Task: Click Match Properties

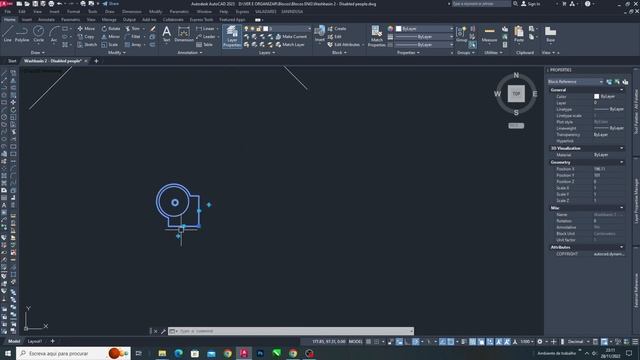Action: click(376, 36)
